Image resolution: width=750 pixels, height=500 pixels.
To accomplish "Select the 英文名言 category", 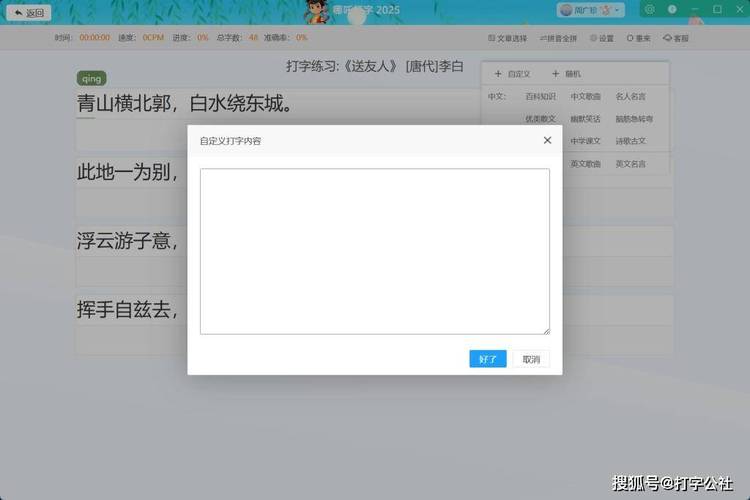I will [630, 164].
